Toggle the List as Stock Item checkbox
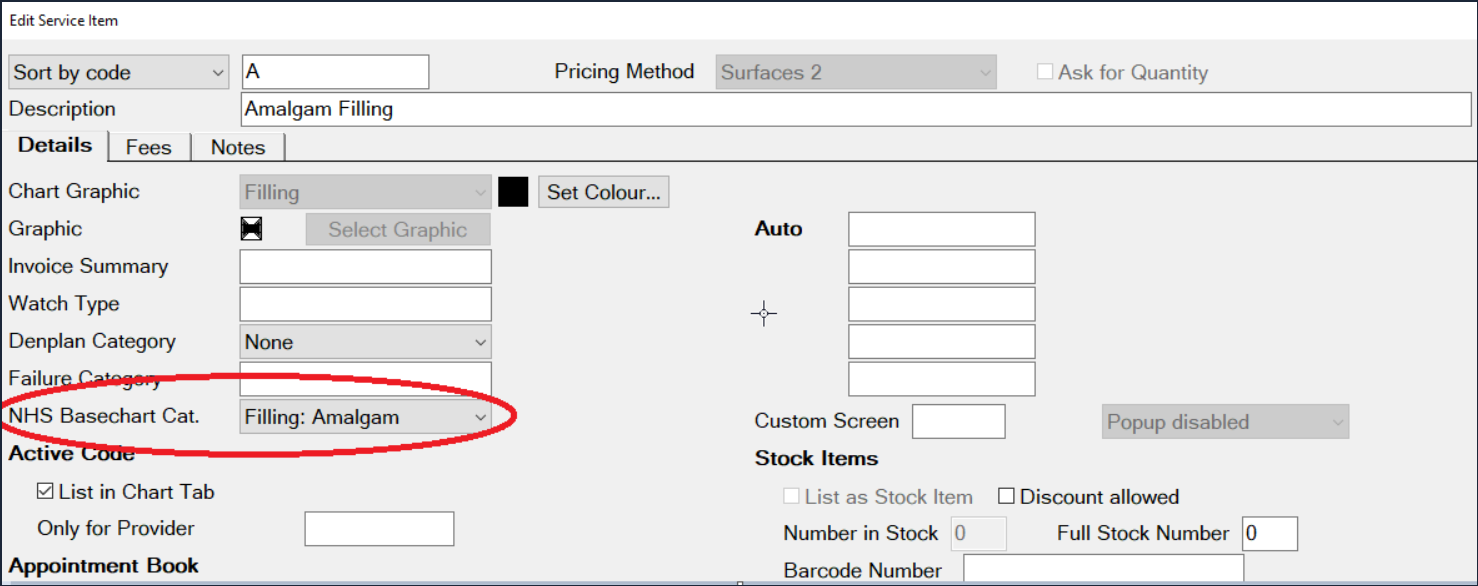Viewport: 1478px width, 586px height. click(x=791, y=496)
